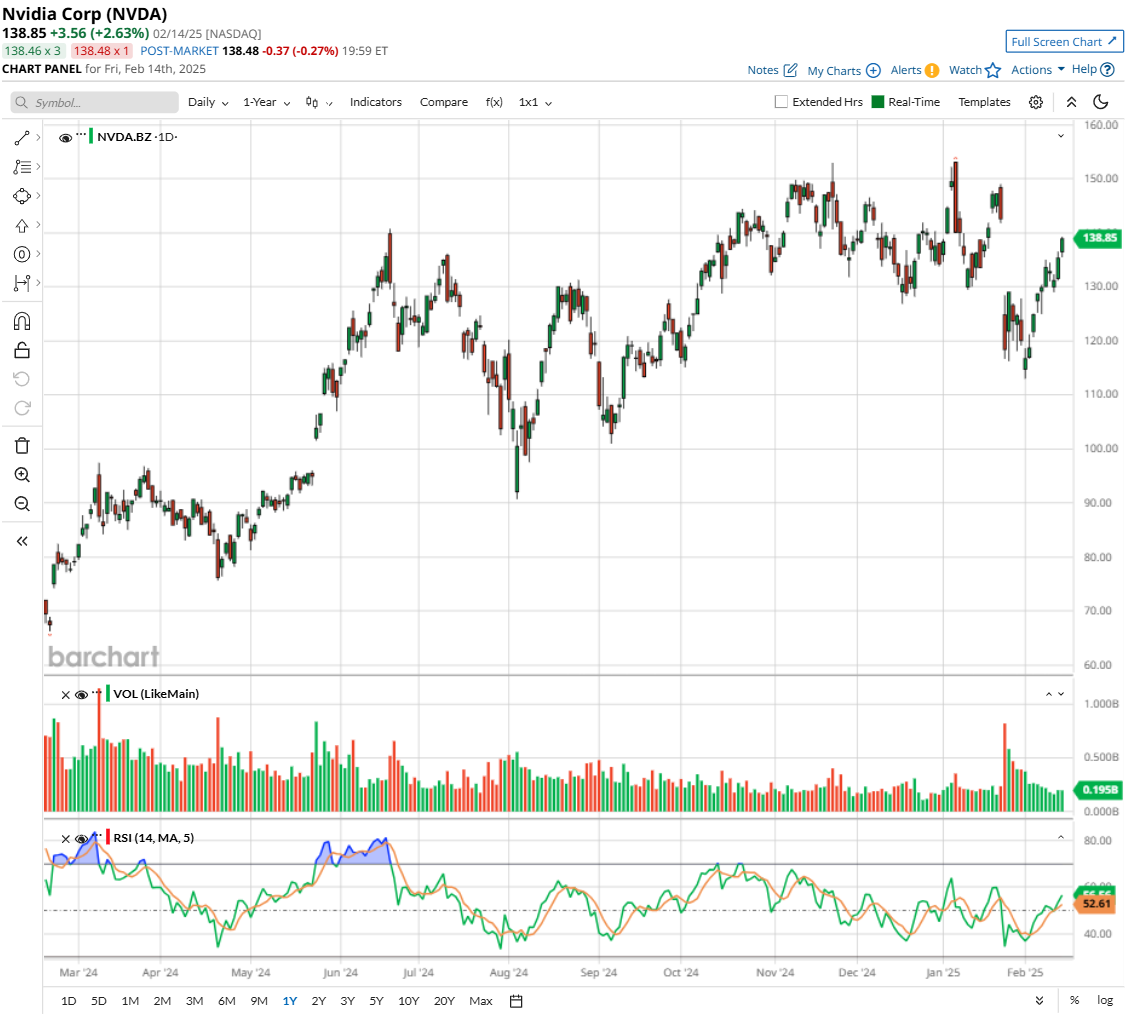1130x1017 pixels.
Task: Collapse chart header with double-up chevron
Action: click(1072, 102)
